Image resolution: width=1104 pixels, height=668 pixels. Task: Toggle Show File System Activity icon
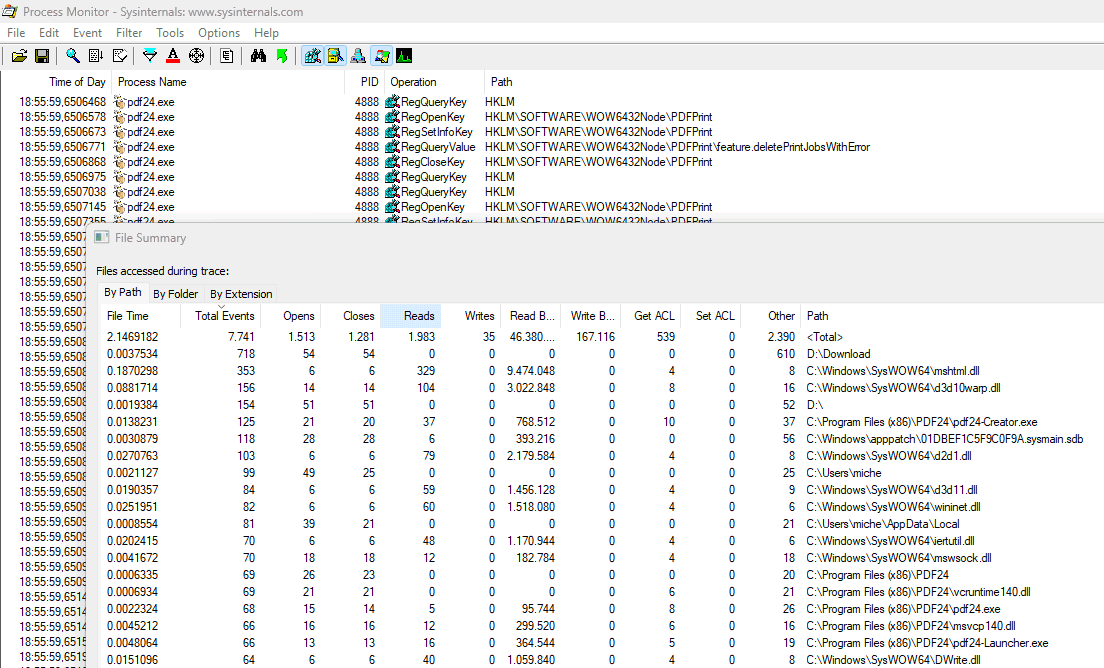click(335, 56)
